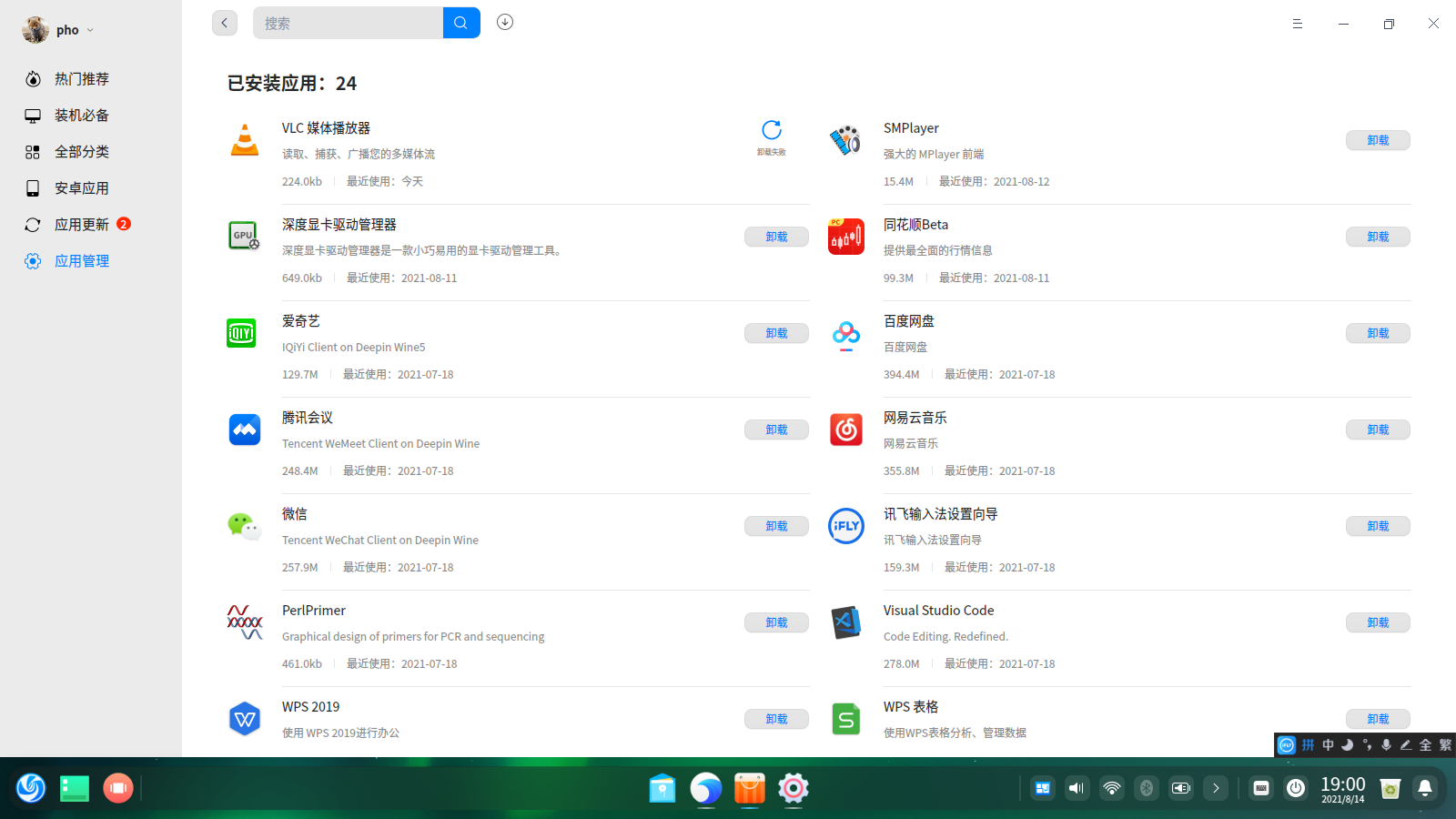The height and width of the screenshot is (819, 1456).
Task: Toggle 繁 traditional Chinese mode
Action: [x=1445, y=745]
